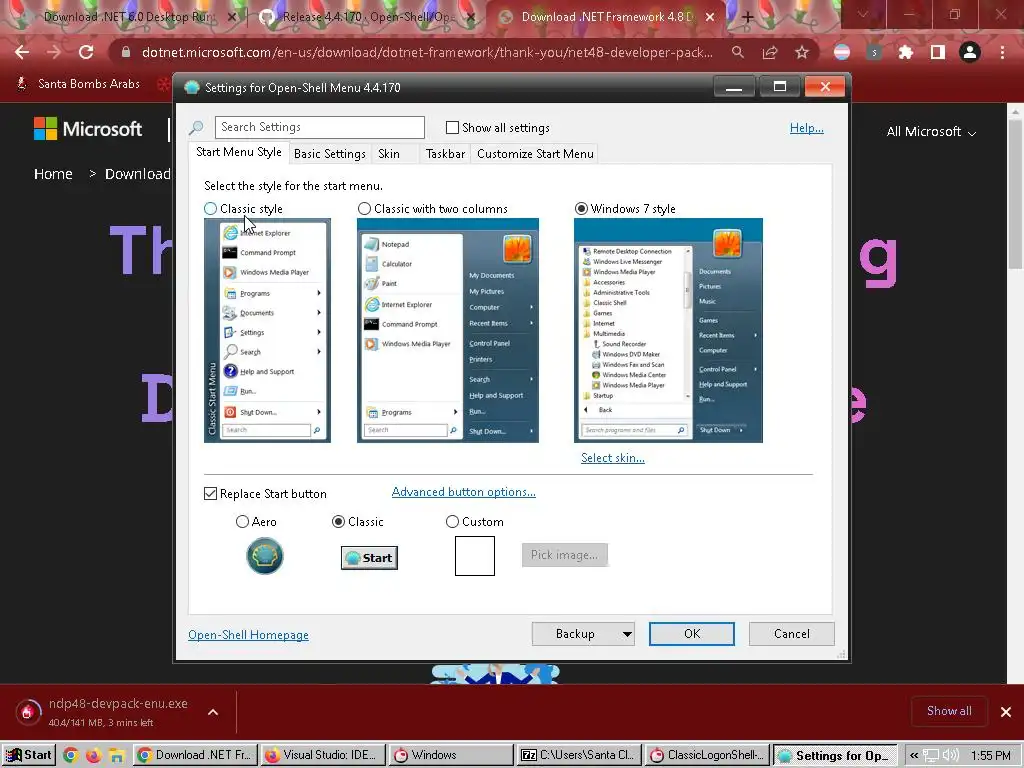The height and width of the screenshot is (768, 1024).
Task: Select the Windows 7 style option
Action: click(581, 209)
